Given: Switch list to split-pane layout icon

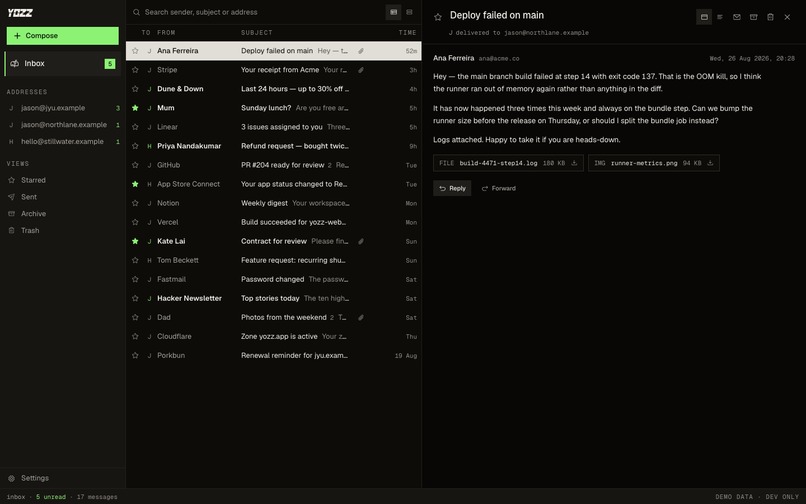Looking at the screenshot, I should [x=393, y=12].
